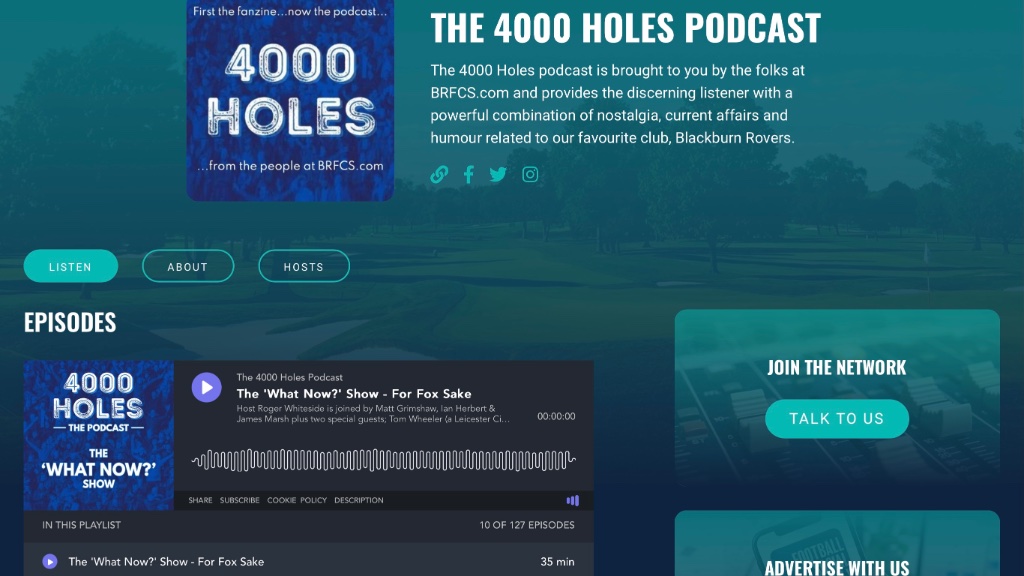
Task: Click the bold episode title in the player
Action: click(354, 394)
